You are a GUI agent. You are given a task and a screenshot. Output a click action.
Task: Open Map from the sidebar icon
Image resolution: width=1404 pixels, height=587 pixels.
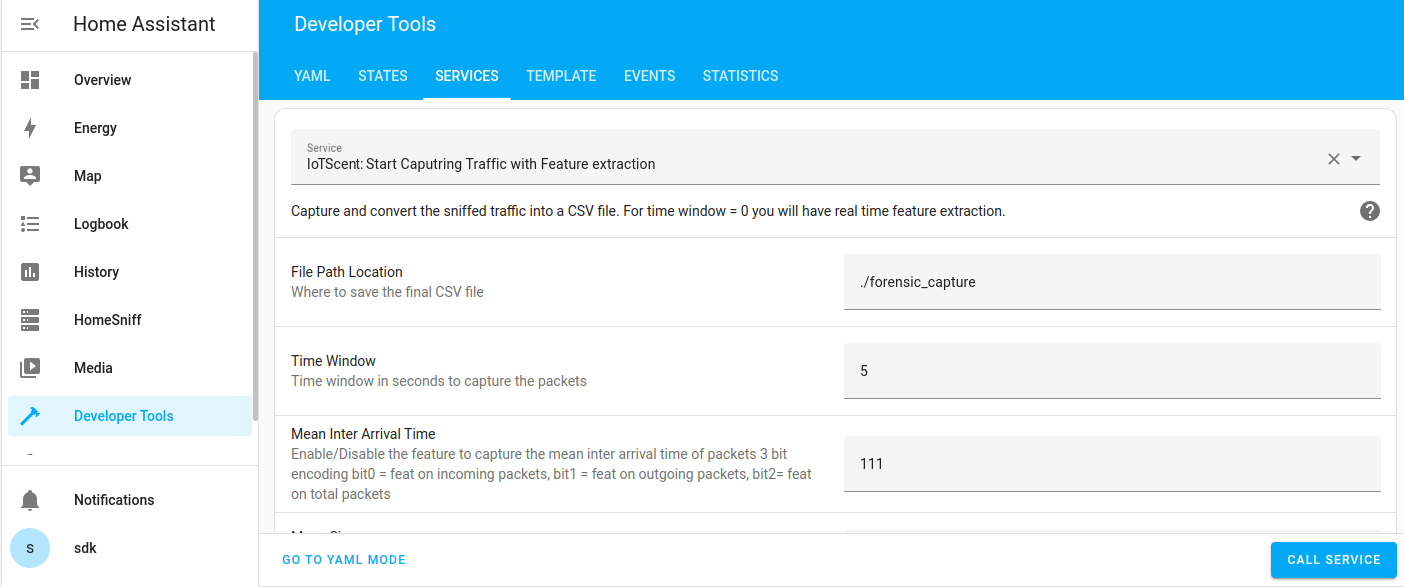(x=30, y=176)
